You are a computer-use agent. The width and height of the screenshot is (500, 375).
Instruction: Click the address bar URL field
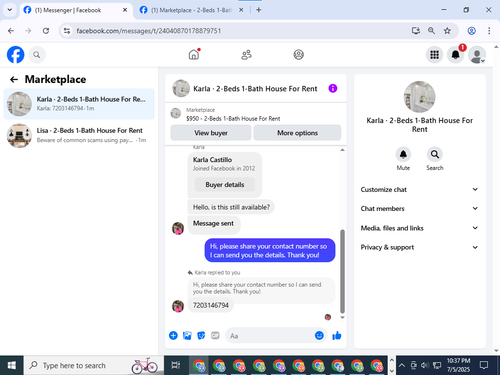[x=240, y=31]
